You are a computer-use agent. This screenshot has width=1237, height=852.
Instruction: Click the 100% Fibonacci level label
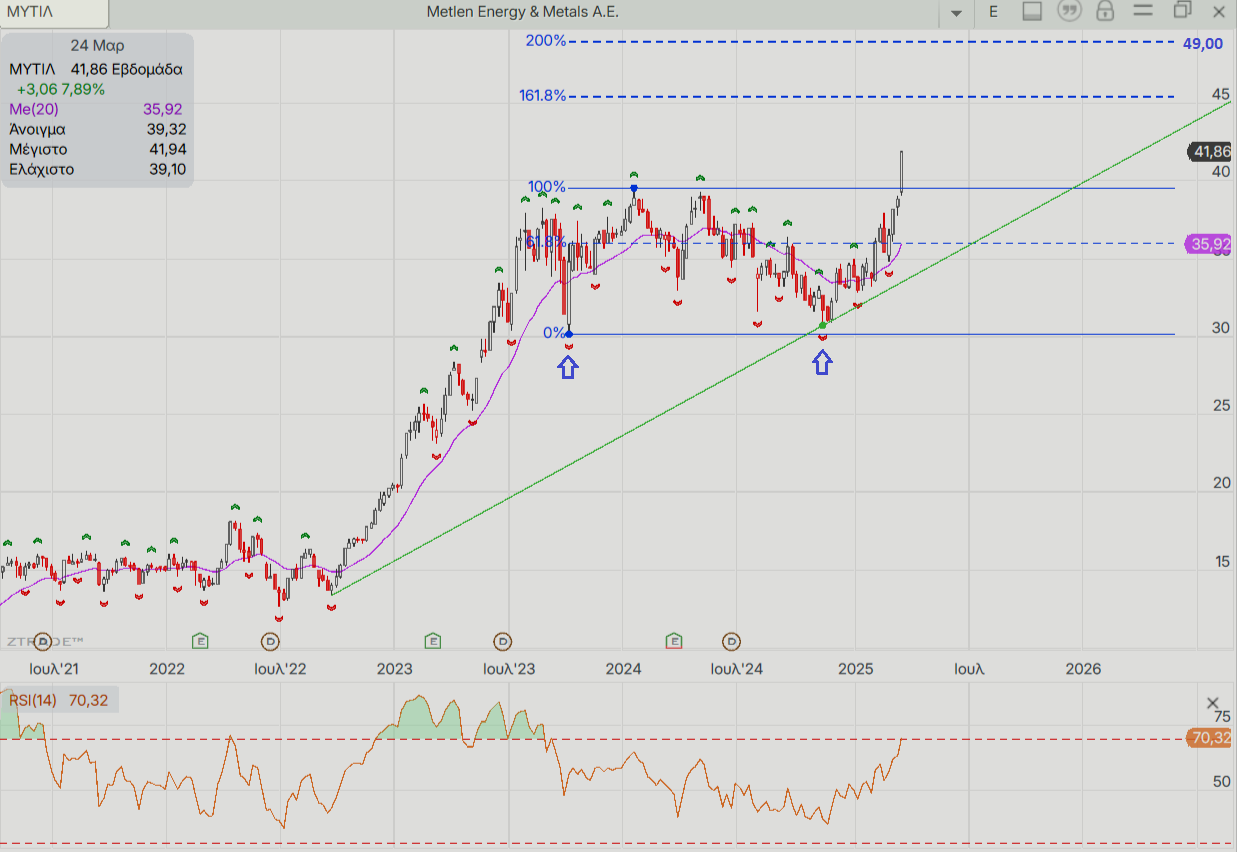(x=547, y=187)
